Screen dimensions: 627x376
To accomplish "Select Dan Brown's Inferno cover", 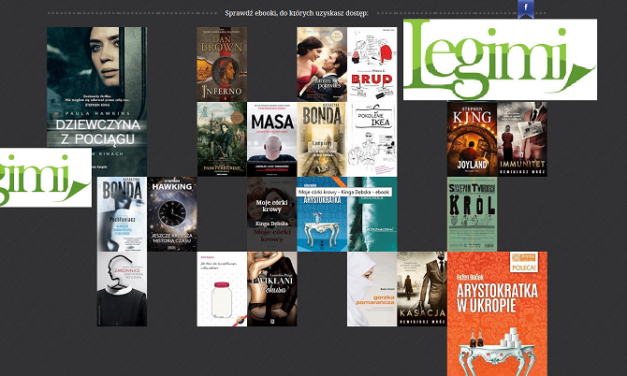I will pos(222,64).
